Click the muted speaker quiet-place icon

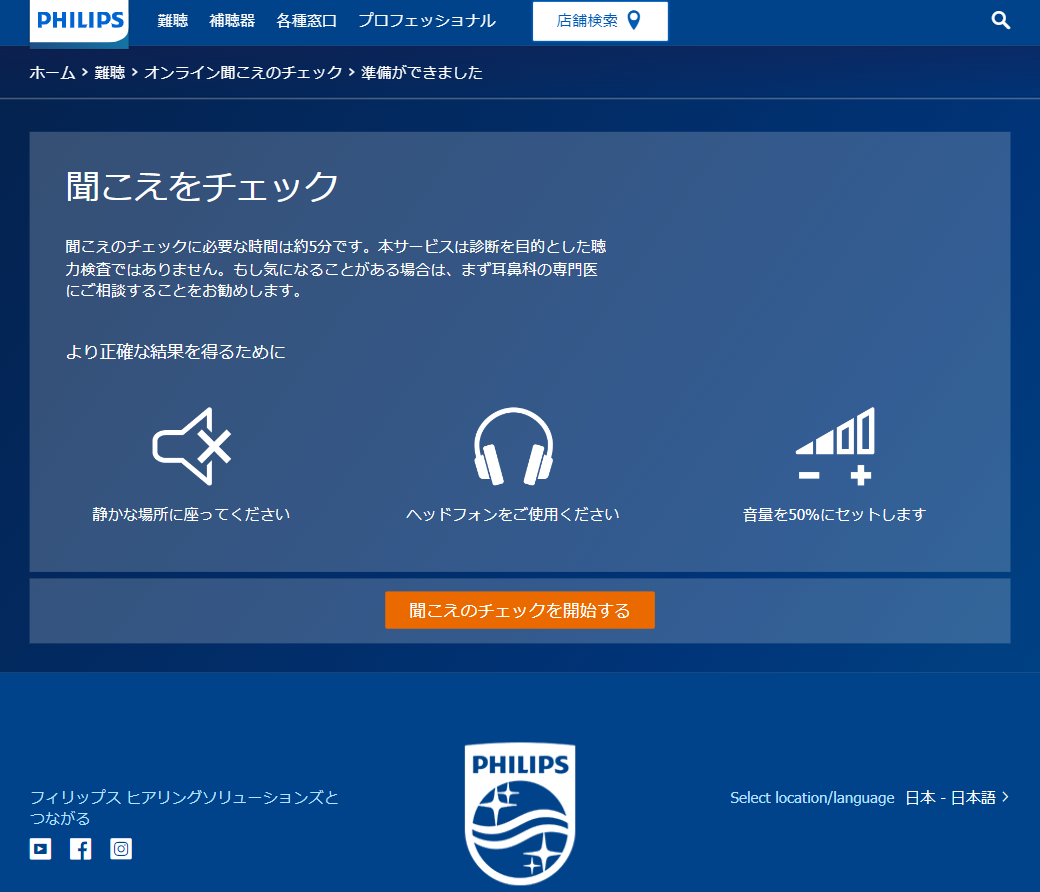click(192, 446)
